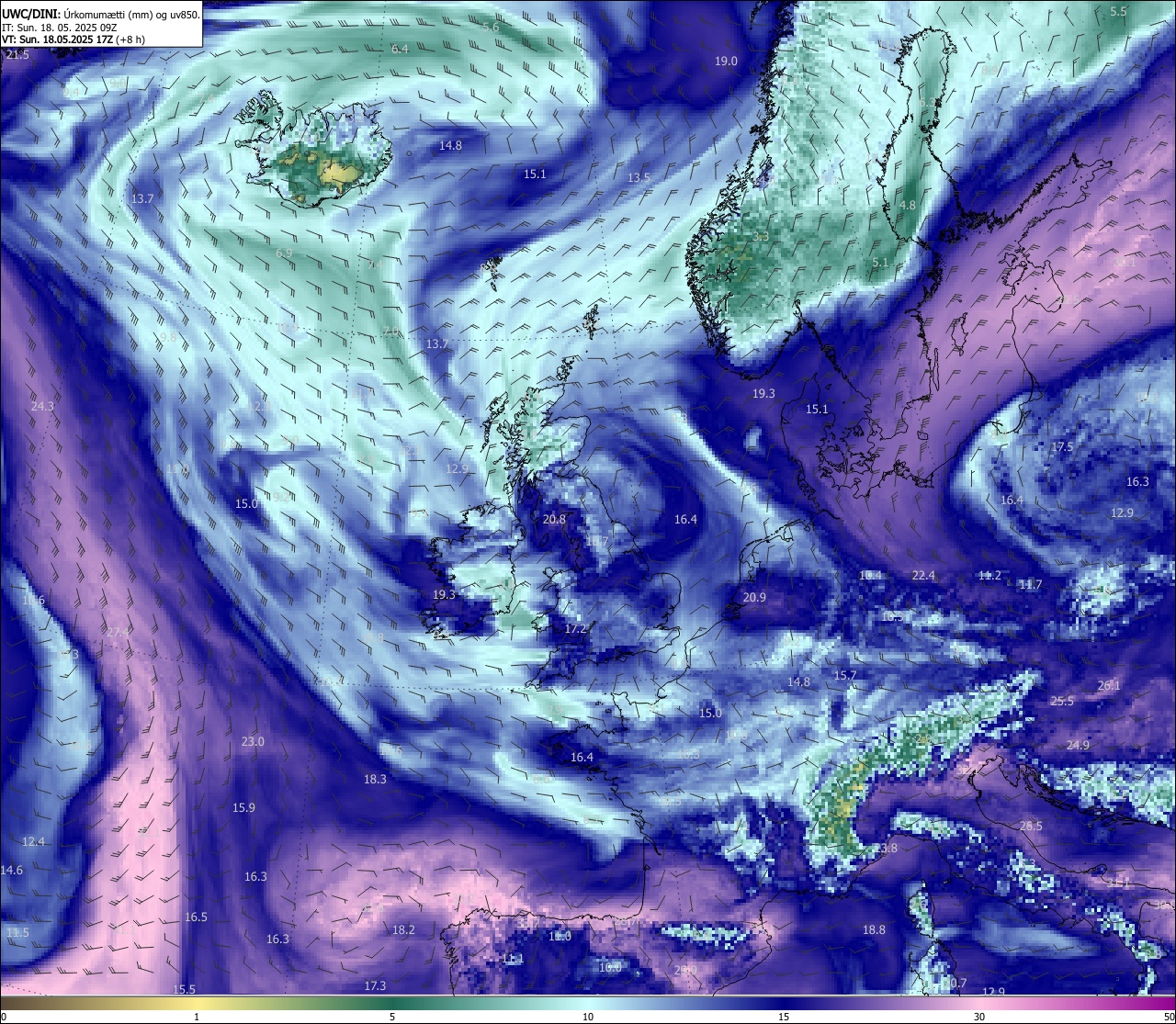Click the 13.5 value label
The image size is (1176, 1024).
tap(639, 177)
